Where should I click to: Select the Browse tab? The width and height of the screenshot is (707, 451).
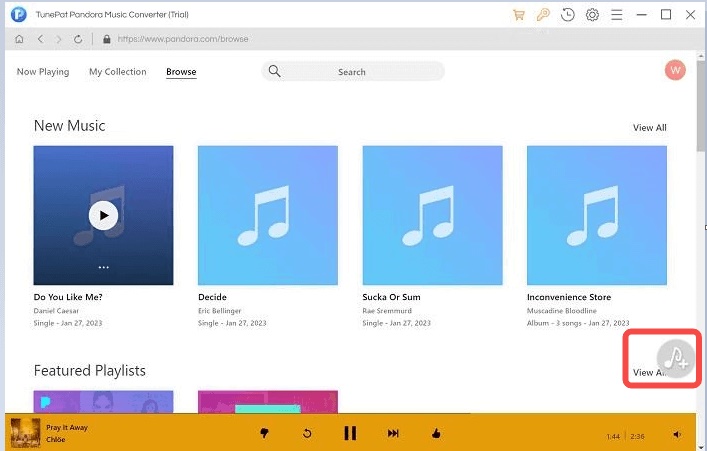[x=181, y=72]
